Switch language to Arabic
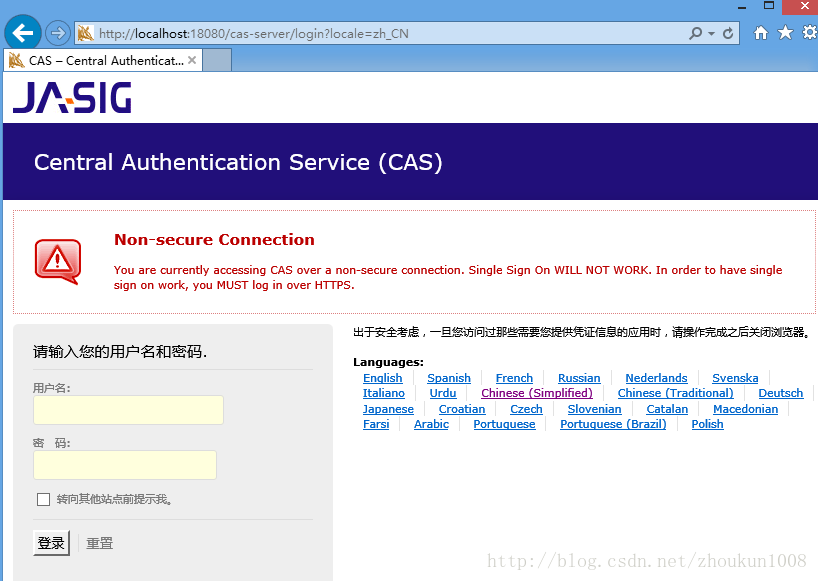Viewport: 818px width, 581px height. tap(431, 425)
